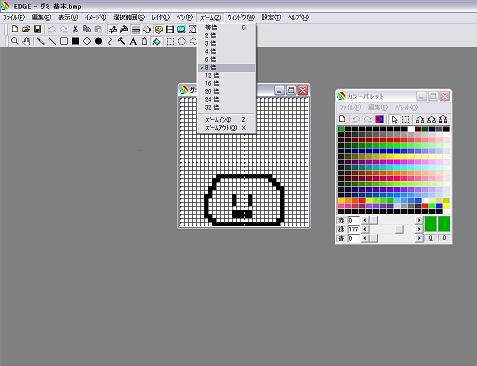
Task: Pick the white swatch in the palette's top row
Action: click(411, 129)
